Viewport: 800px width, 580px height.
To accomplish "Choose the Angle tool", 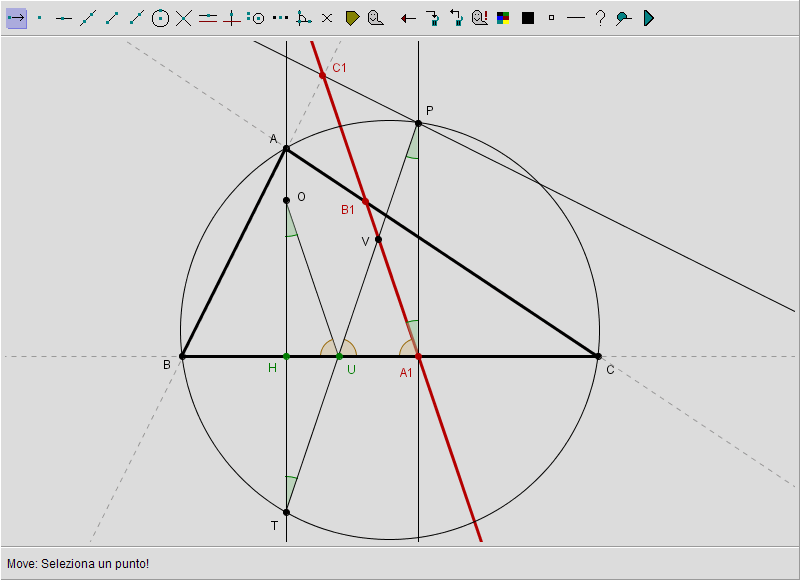I will pyautogui.click(x=304, y=18).
